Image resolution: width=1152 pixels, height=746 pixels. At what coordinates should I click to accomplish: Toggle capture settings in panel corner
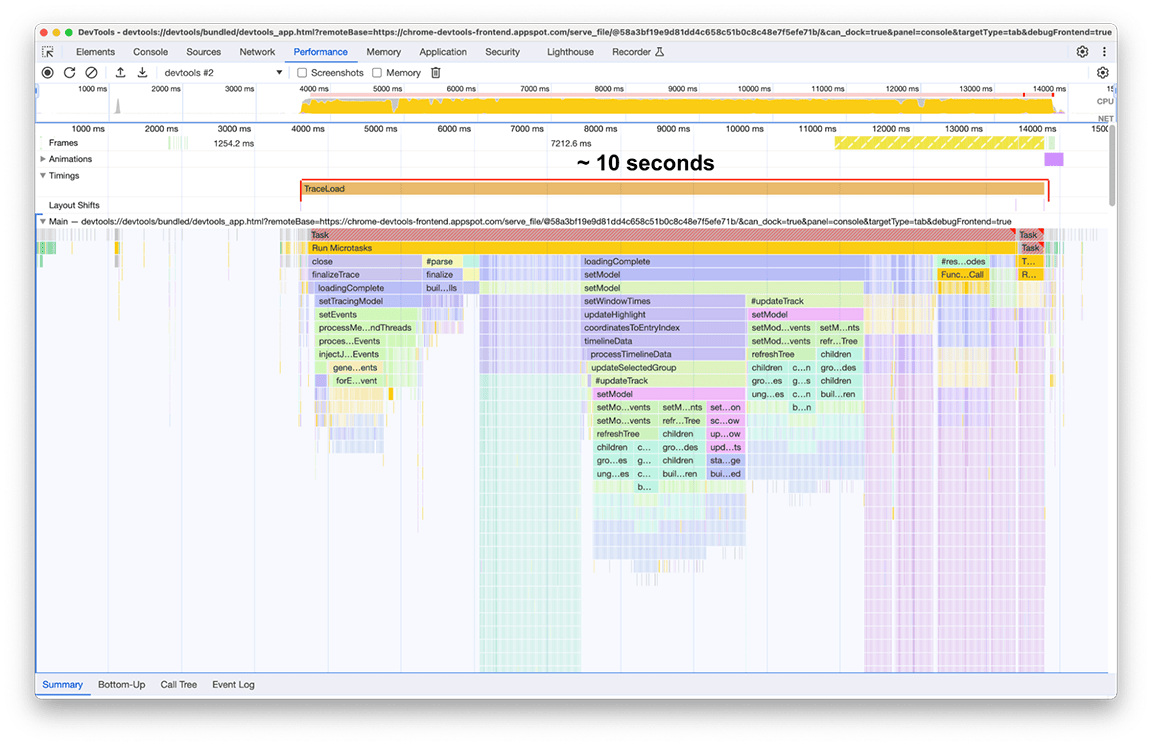coord(1102,72)
